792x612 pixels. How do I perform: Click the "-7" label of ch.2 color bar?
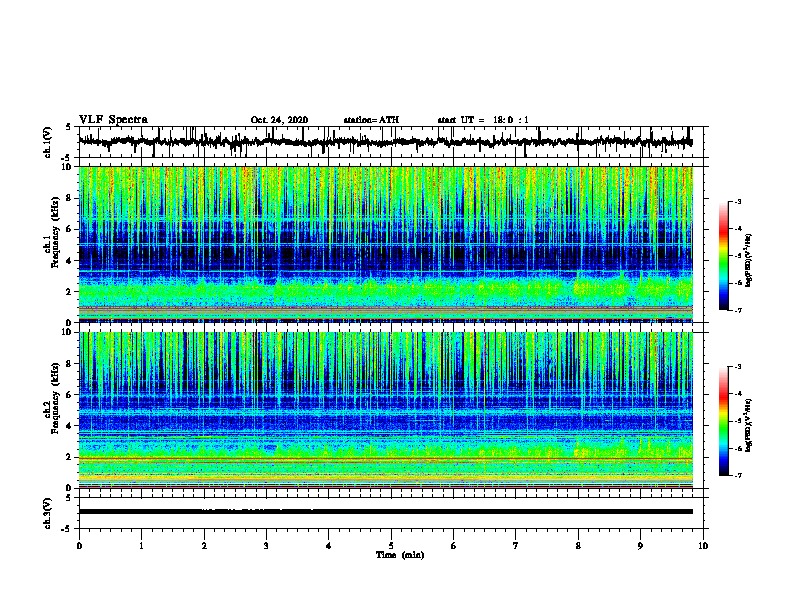point(738,476)
